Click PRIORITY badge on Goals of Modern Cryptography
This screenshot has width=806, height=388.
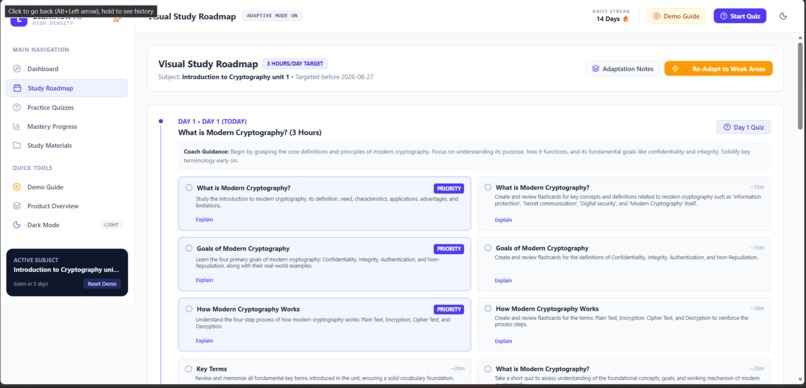(x=449, y=249)
